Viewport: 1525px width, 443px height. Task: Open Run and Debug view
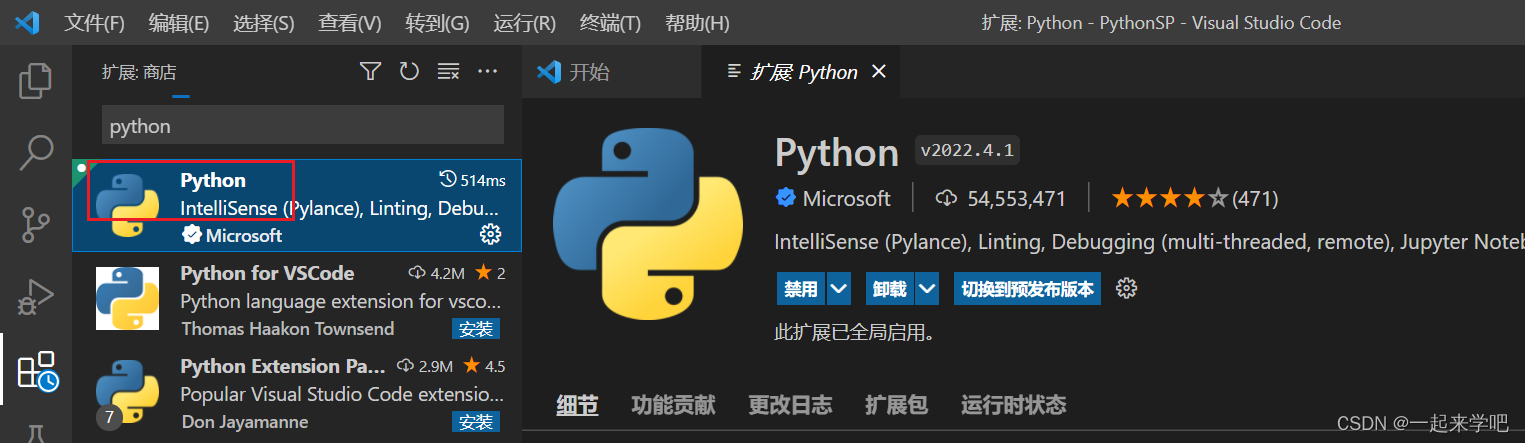36,298
